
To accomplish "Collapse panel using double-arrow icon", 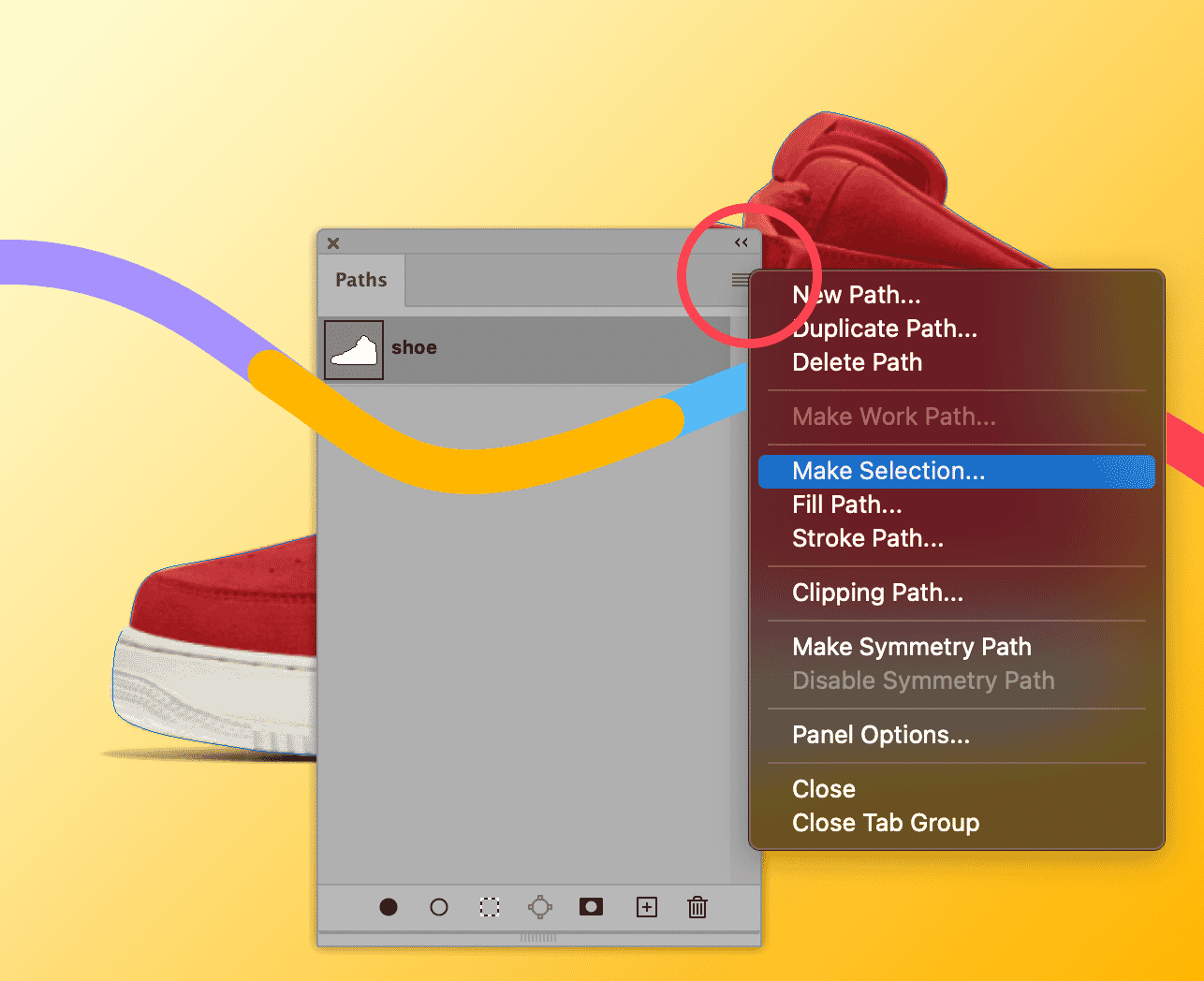I will [741, 243].
